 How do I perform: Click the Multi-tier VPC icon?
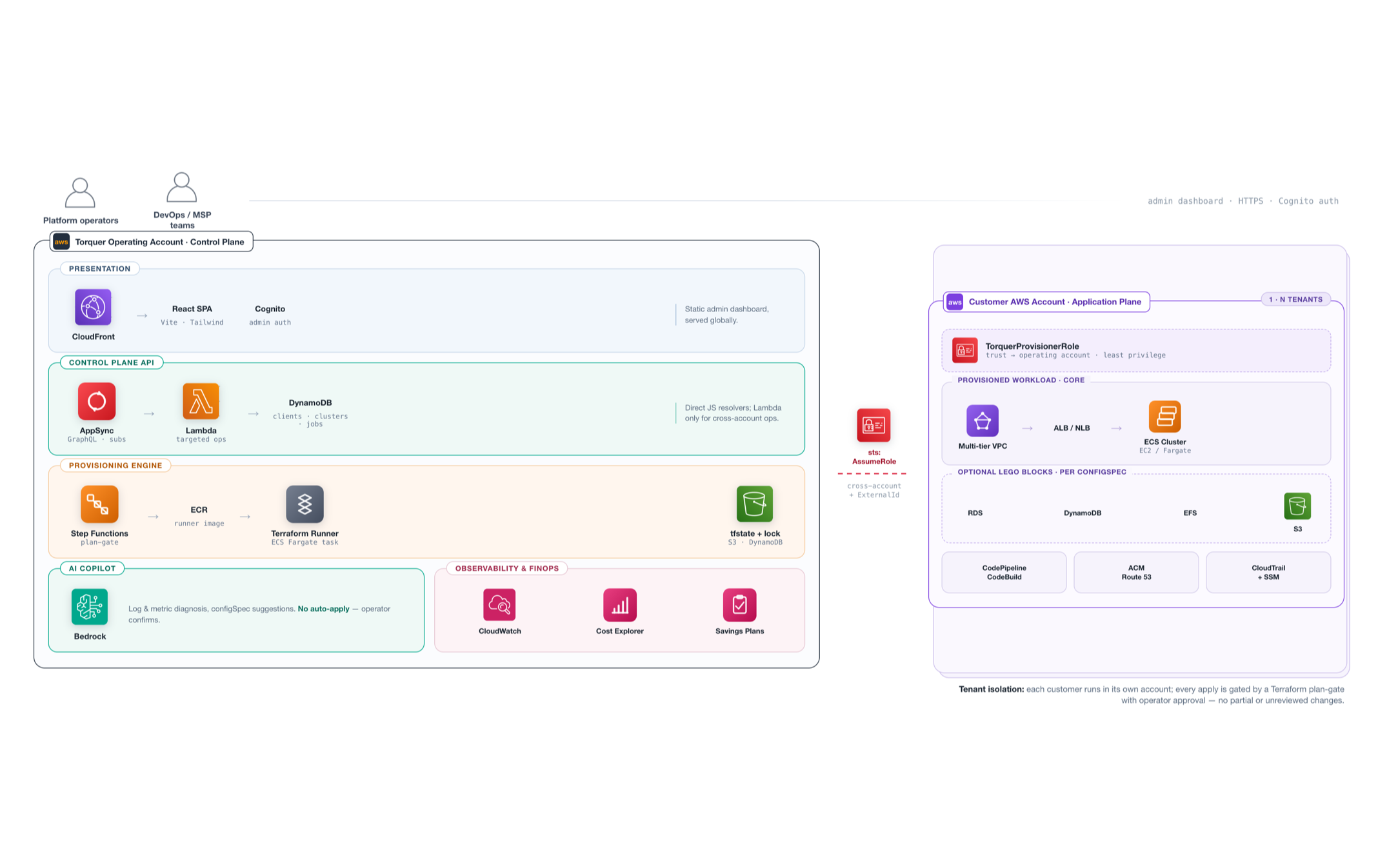pos(983,421)
